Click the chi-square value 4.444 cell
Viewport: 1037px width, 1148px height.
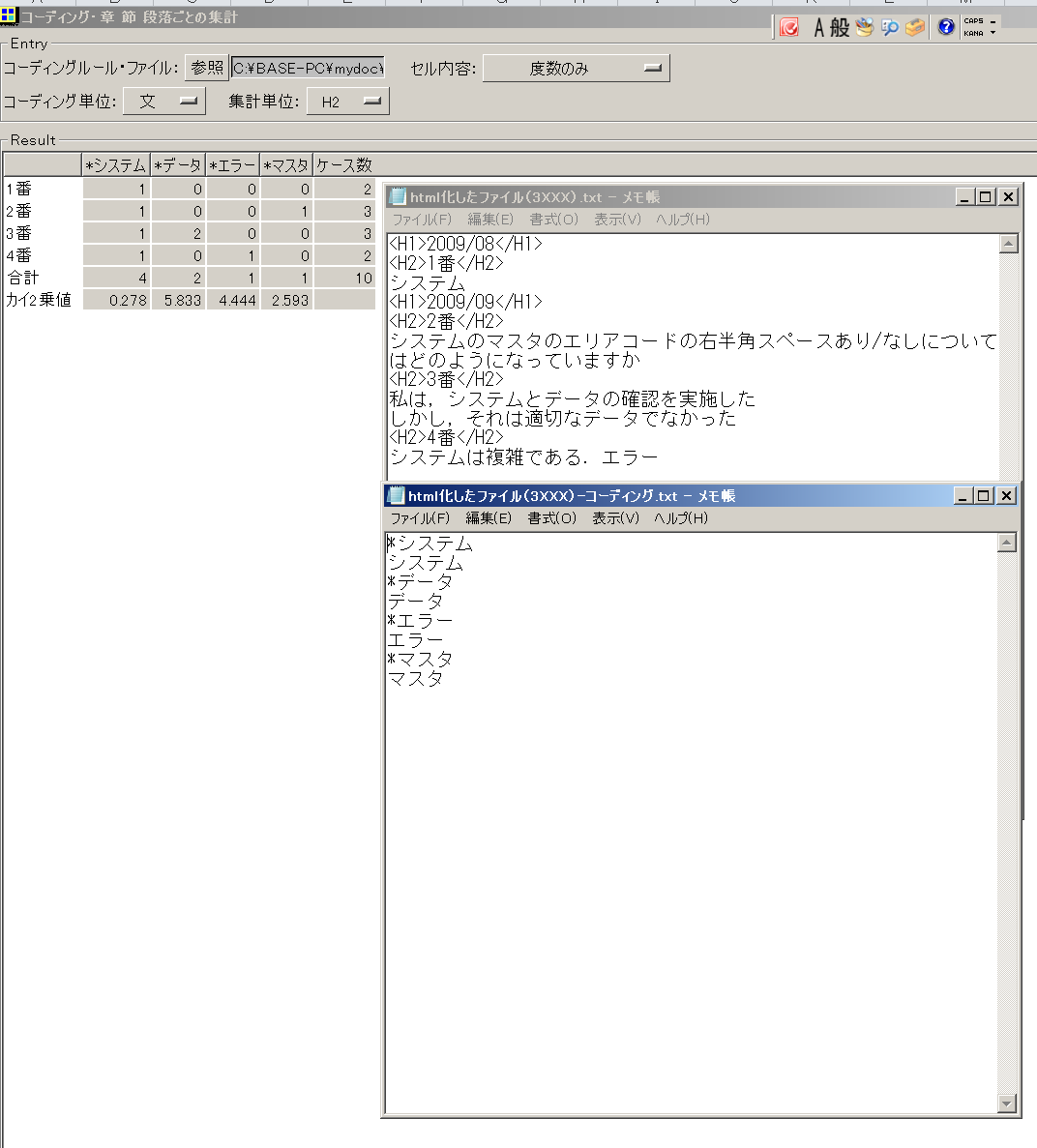(233, 300)
